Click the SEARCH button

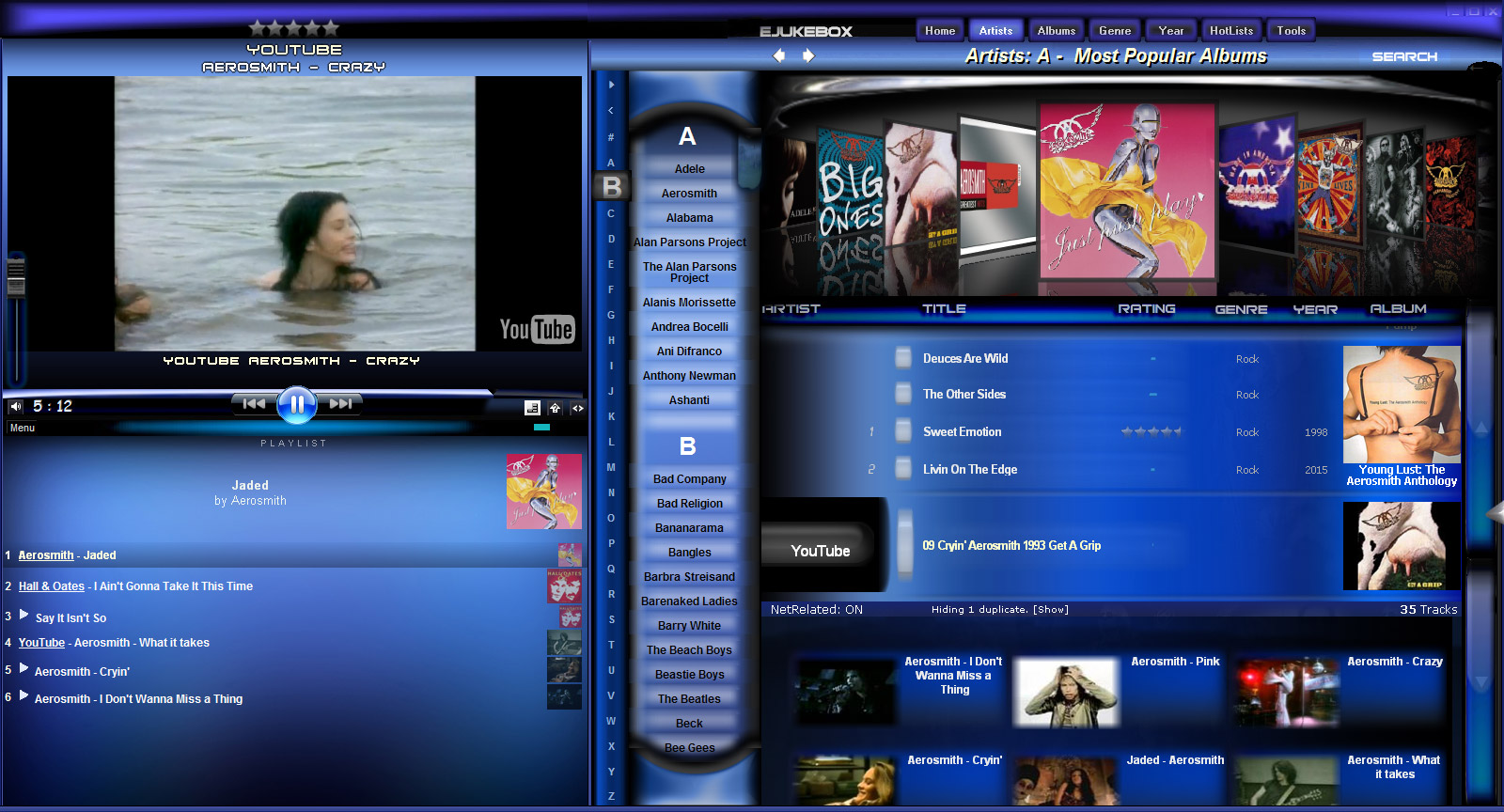1404,56
